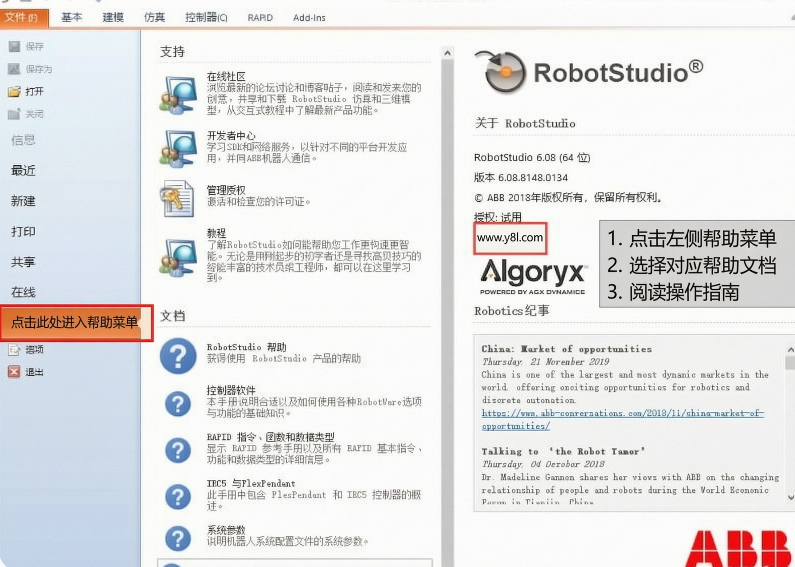Select 新建 in the left menu
This screenshot has width=795, height=567.
(23, 201)
